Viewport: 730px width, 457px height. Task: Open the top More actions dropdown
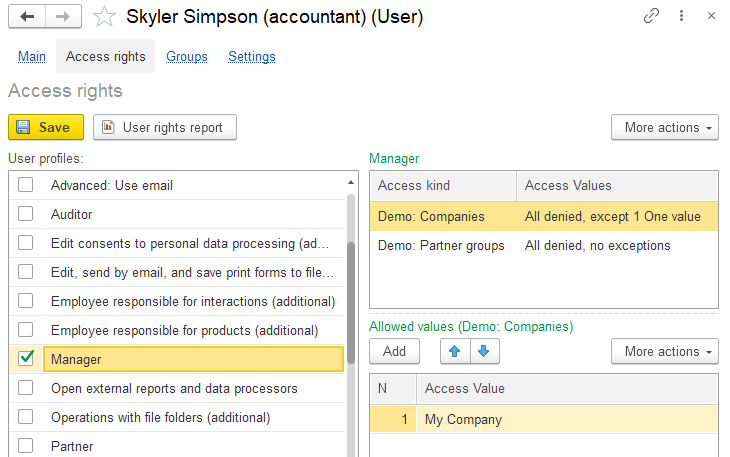click(664, 127)
